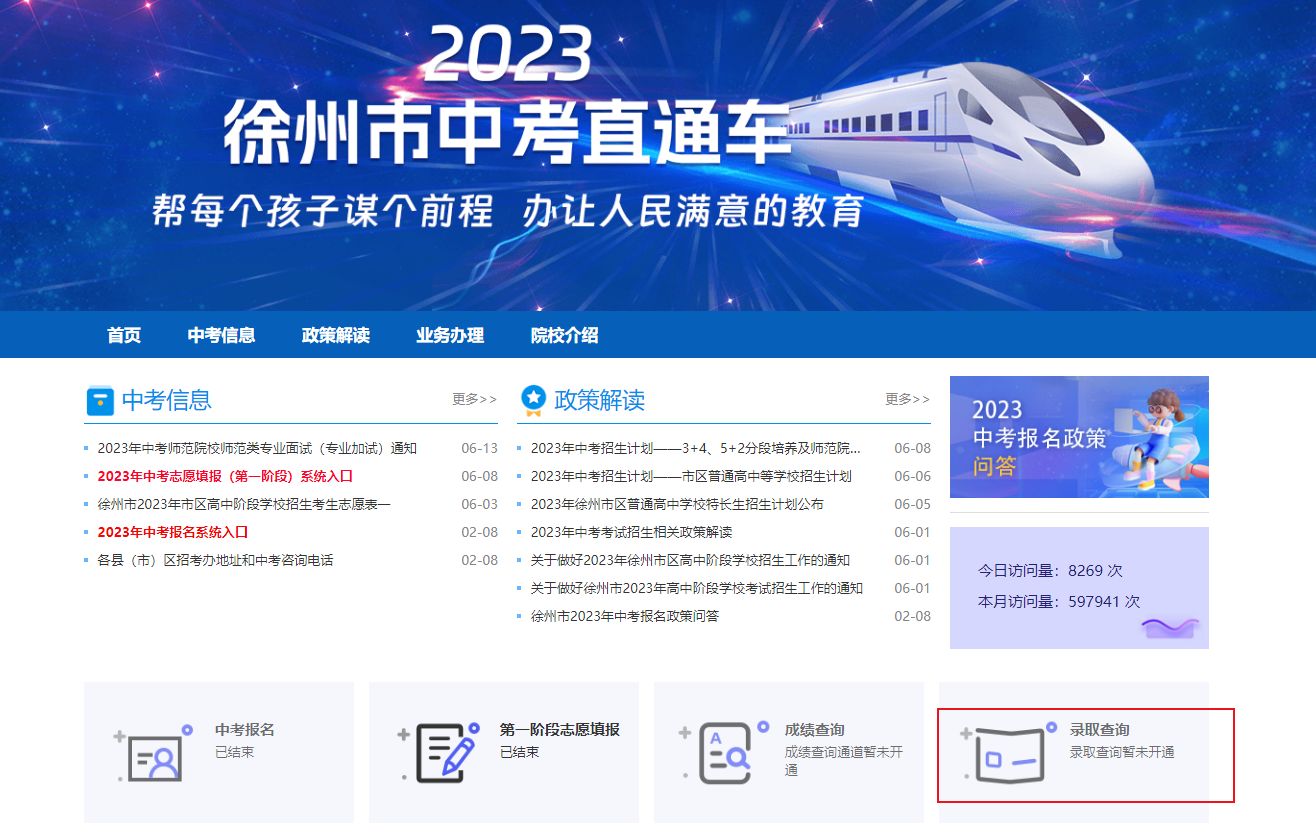Click date 06-13 in 中考信息 list
1316x825 pixels.
pos(479,448)
